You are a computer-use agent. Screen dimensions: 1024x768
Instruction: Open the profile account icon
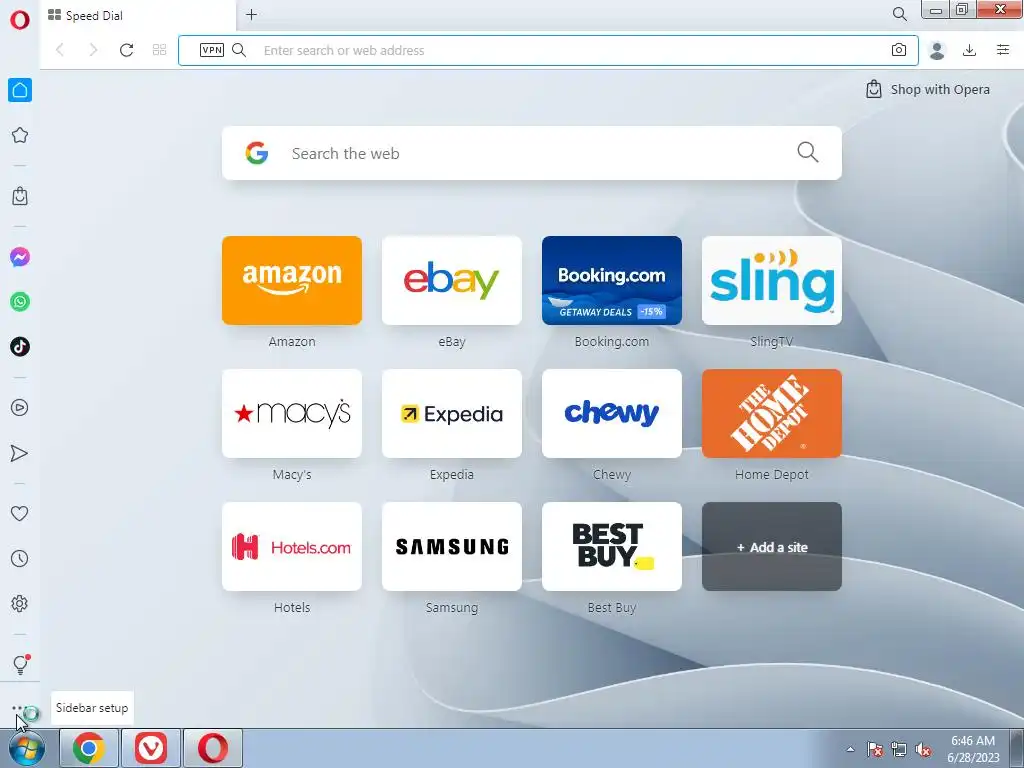point(937,50)
